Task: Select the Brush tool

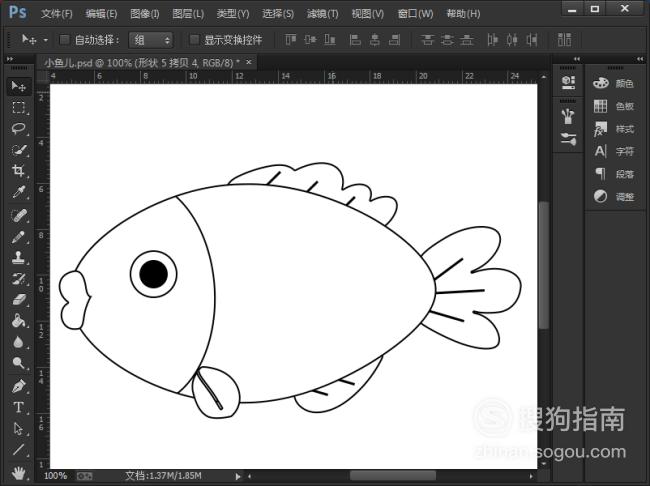Action: 19,237
